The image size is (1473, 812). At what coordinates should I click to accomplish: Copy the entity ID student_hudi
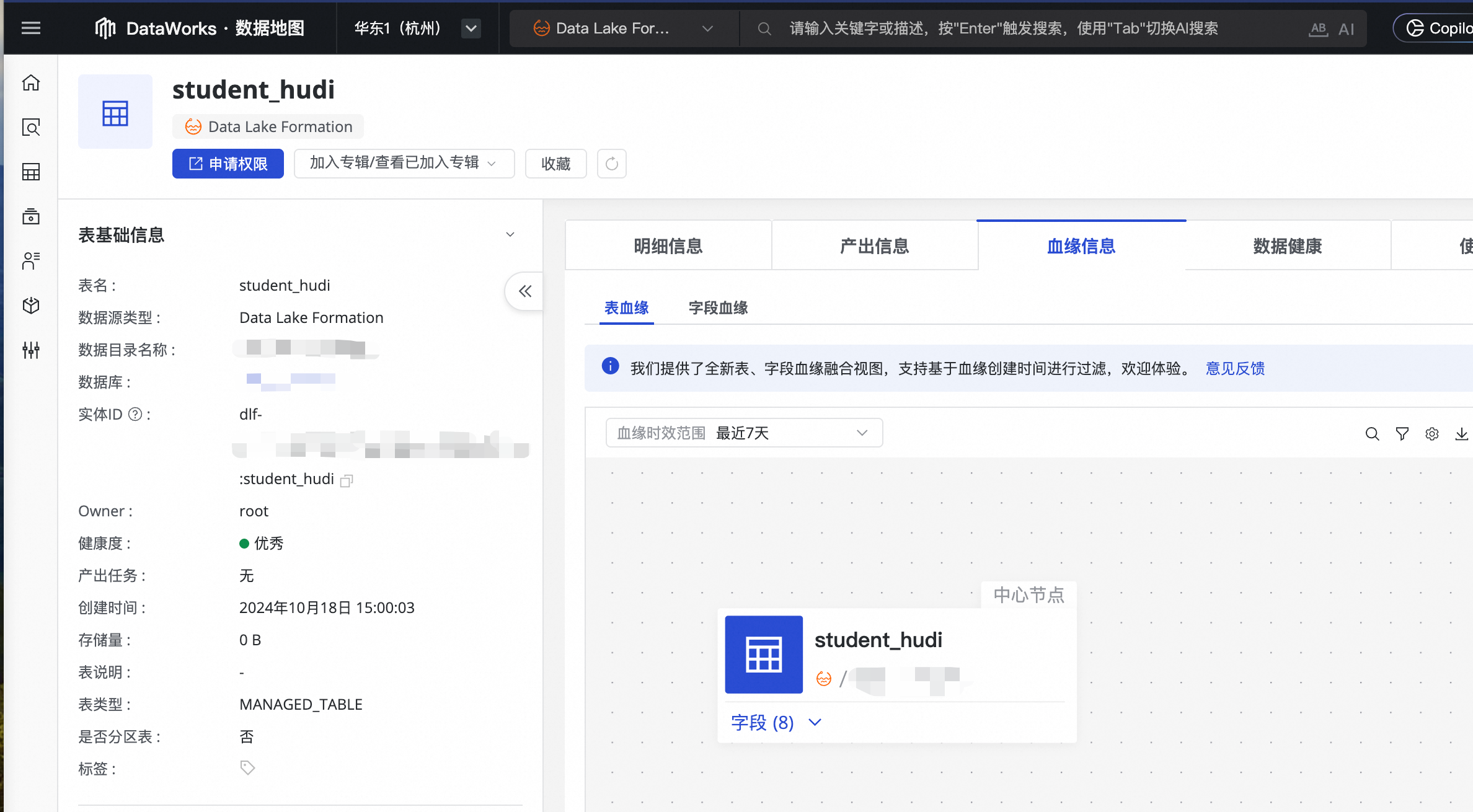[x=347, y=480]
